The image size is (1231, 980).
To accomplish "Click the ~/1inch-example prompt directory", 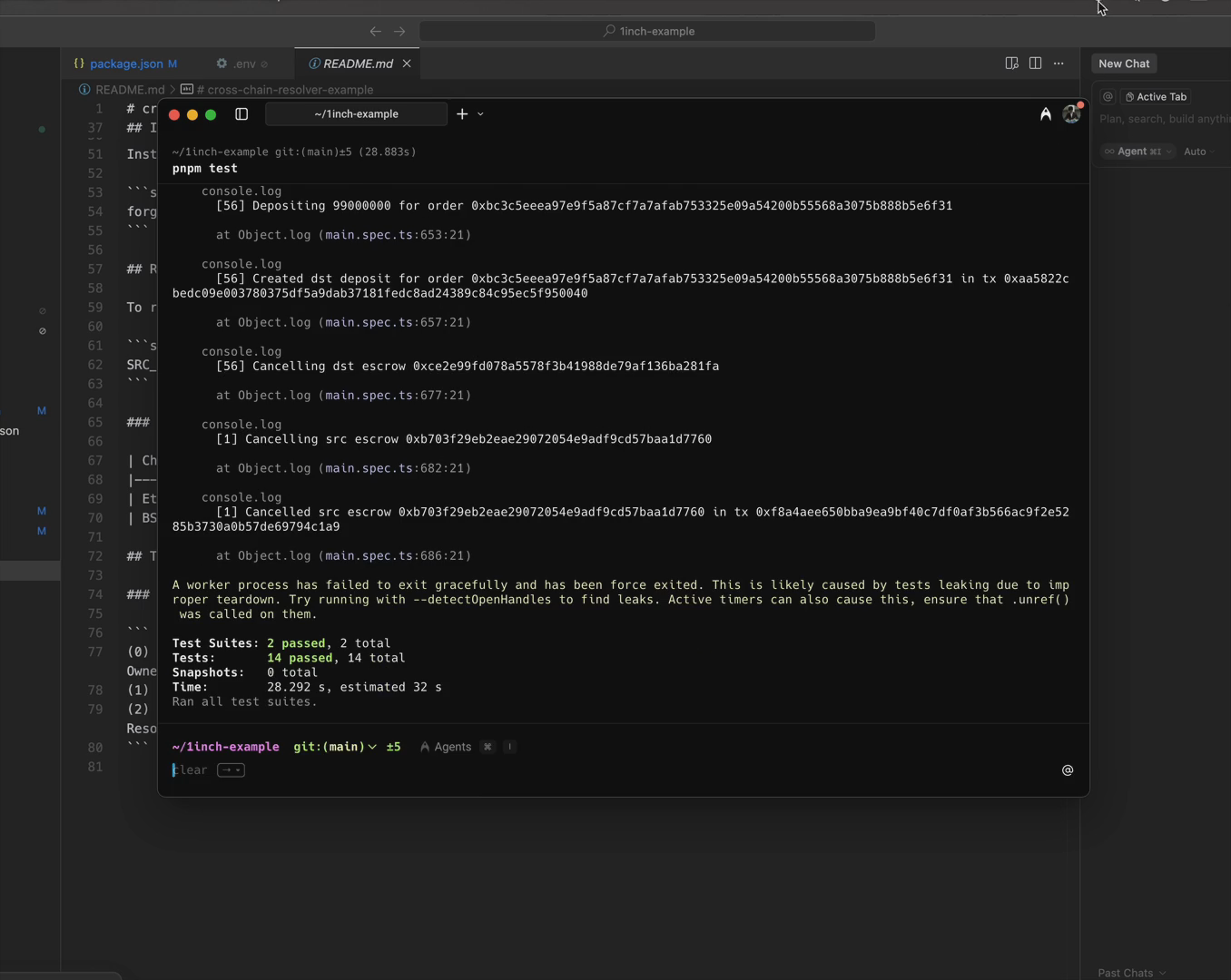I will click(226, 747).
